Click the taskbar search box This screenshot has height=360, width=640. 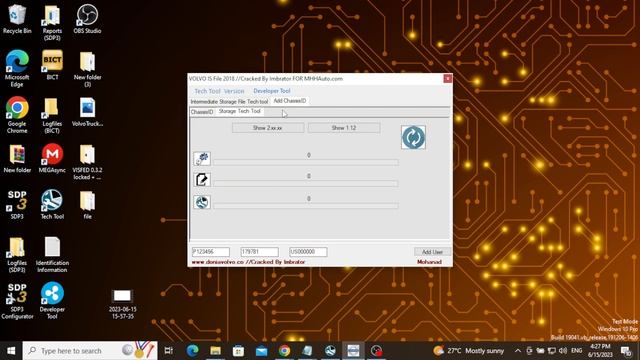90,351
